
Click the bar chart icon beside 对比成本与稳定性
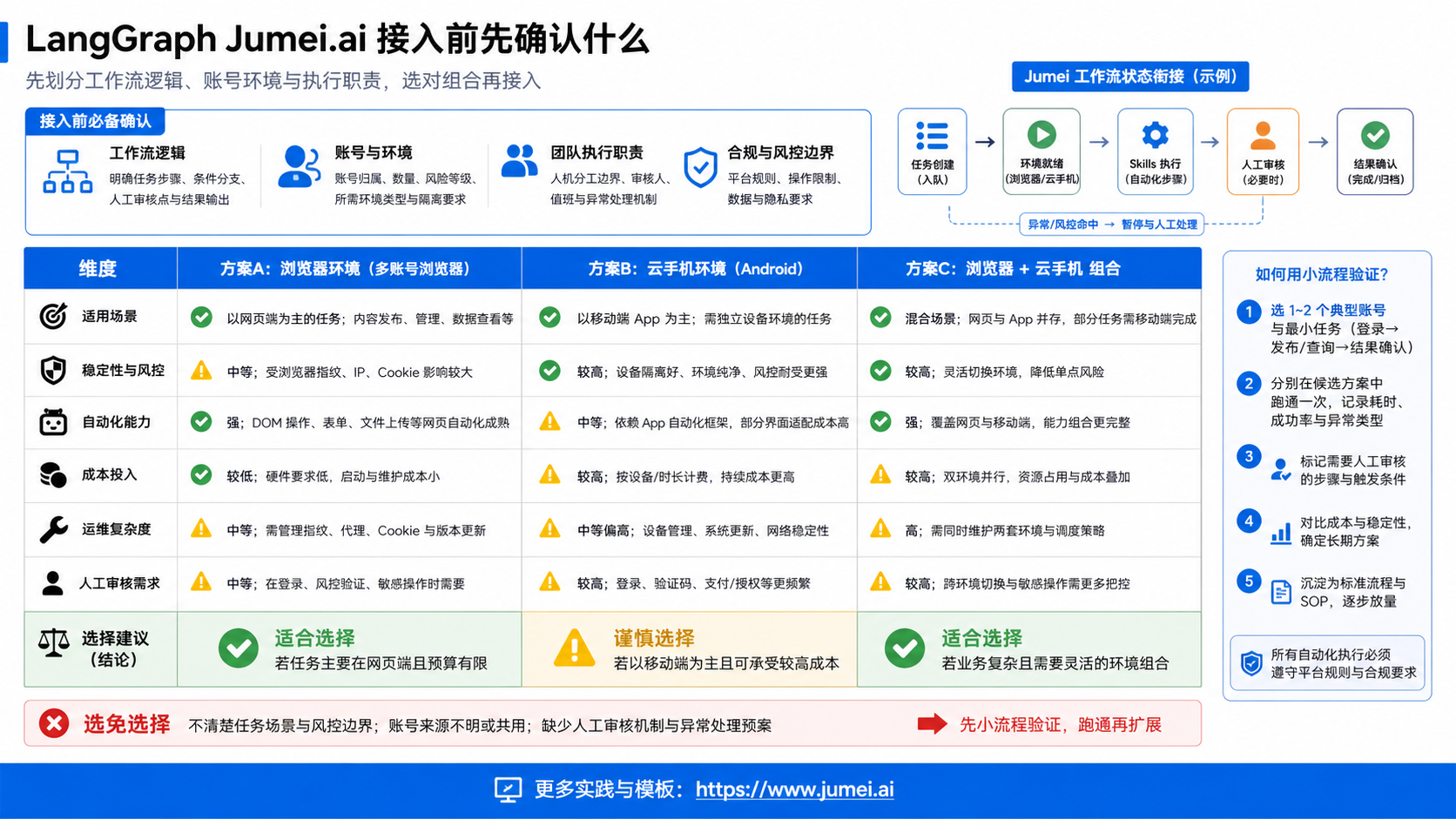[1281, 533]
